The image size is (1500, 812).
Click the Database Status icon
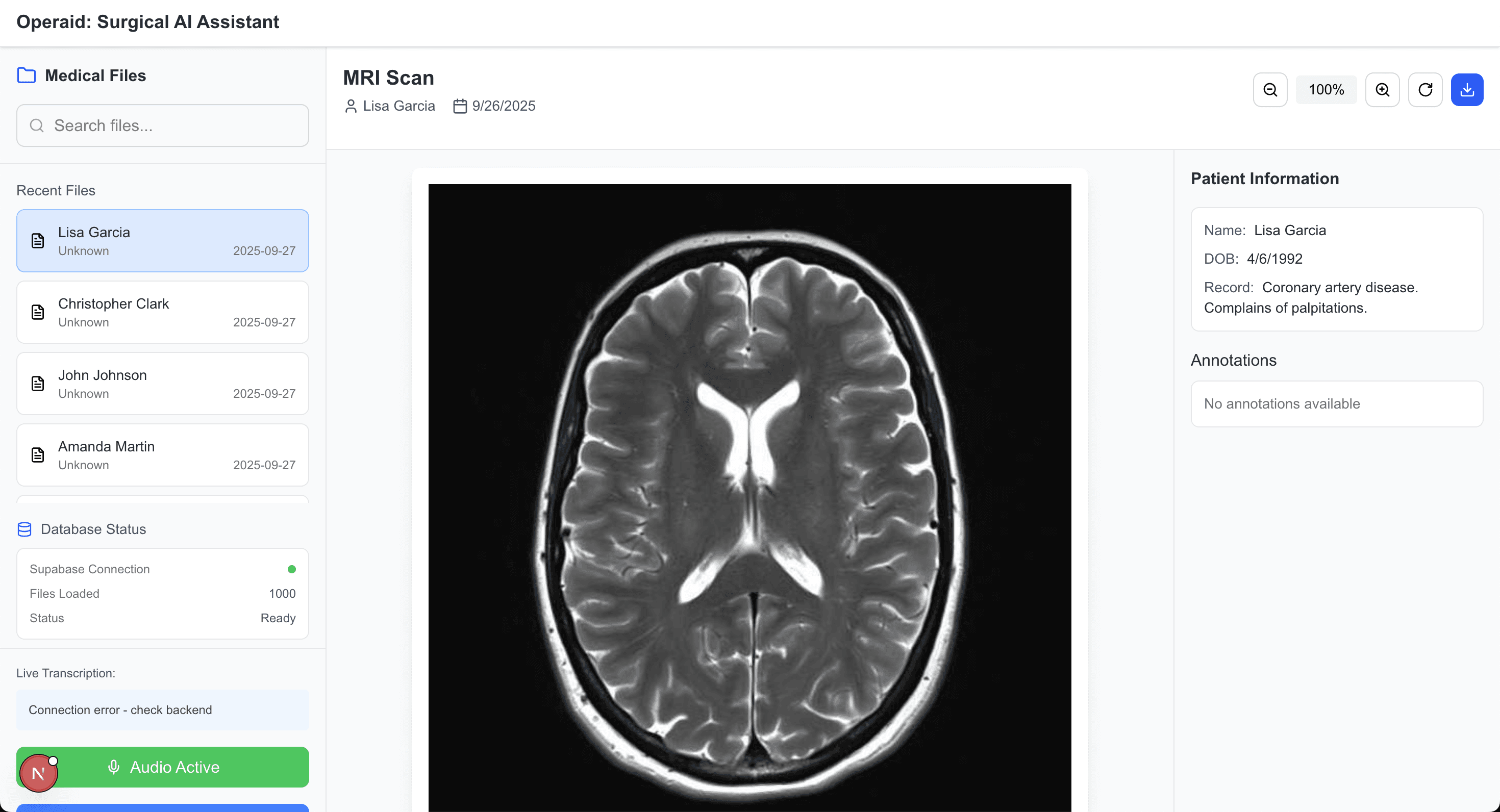(x=24, y=529)
